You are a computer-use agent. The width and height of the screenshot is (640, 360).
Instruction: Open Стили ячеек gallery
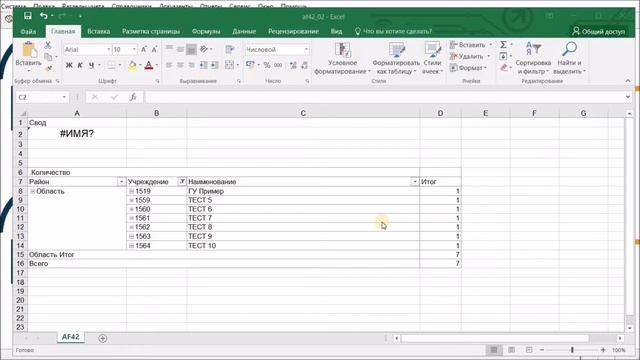coord(432,58)
